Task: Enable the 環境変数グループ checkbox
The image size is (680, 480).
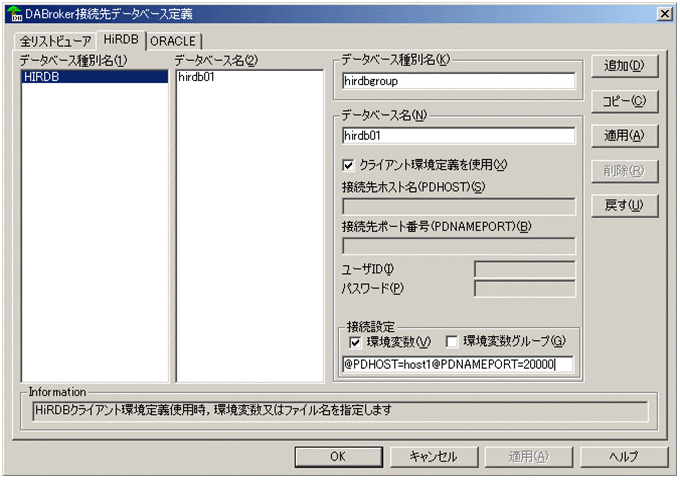Action: [451, 342]
